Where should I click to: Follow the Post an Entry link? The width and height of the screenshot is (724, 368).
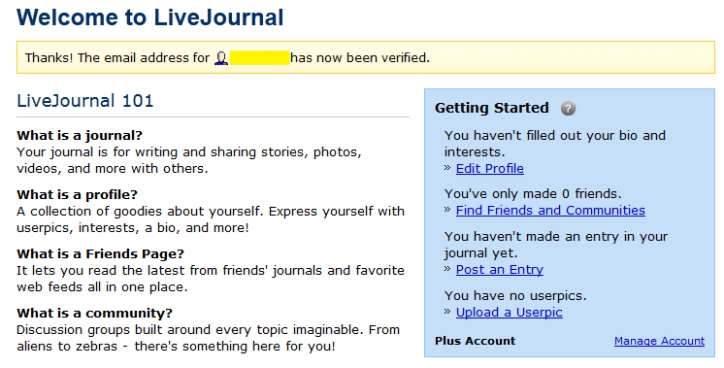(x=499, y=270)
